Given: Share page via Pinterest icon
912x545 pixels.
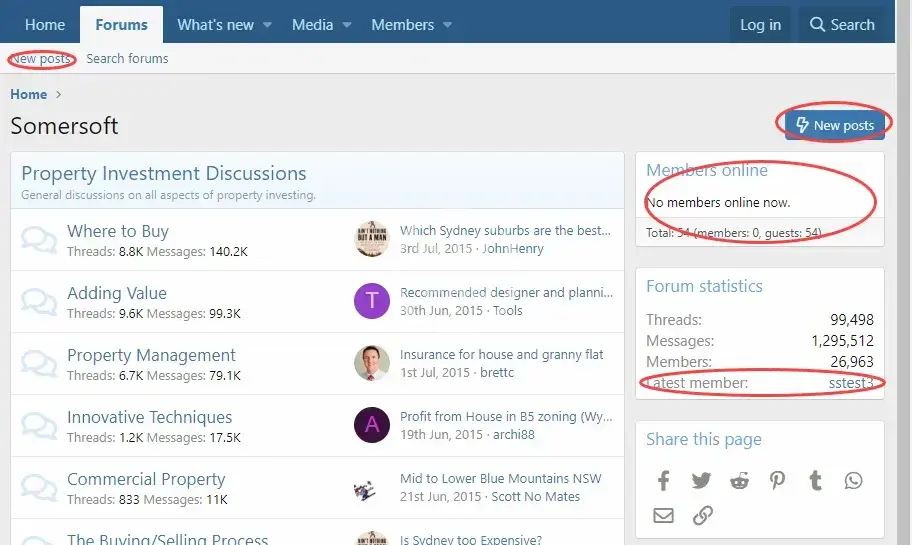Looking at the screenshot, I should (777, 481).
